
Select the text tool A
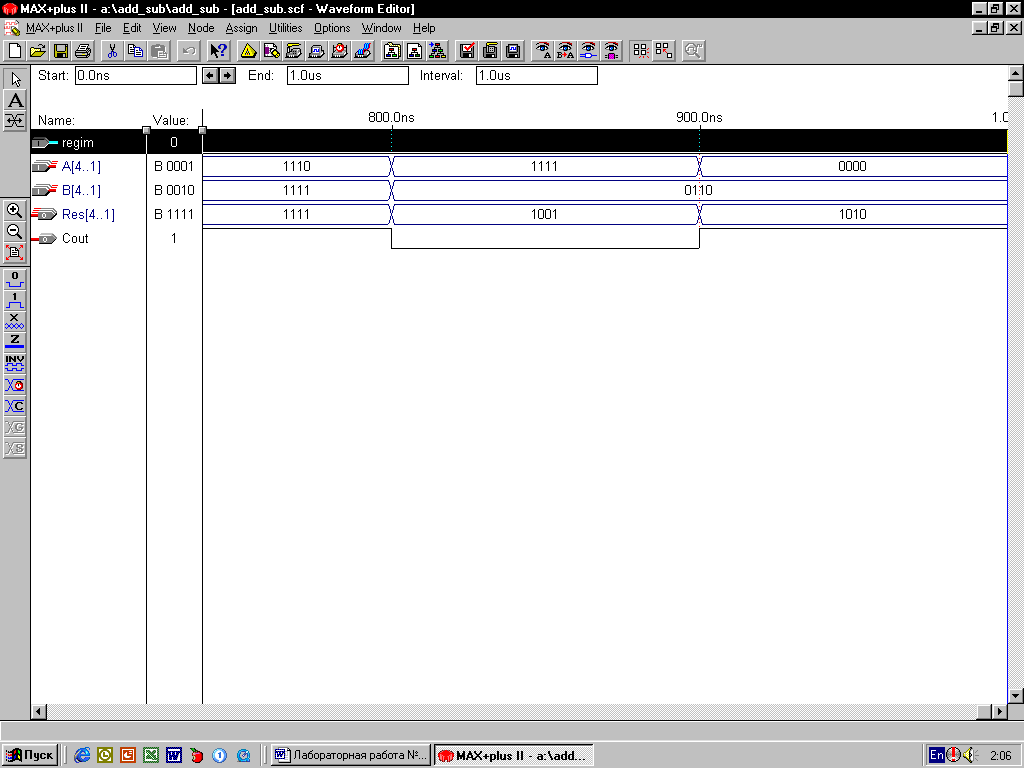coord(15,101)
